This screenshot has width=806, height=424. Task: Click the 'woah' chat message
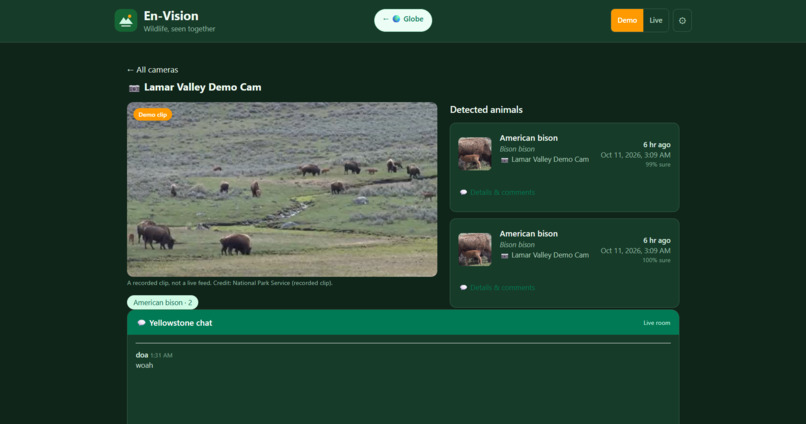[x=144, y=365]
